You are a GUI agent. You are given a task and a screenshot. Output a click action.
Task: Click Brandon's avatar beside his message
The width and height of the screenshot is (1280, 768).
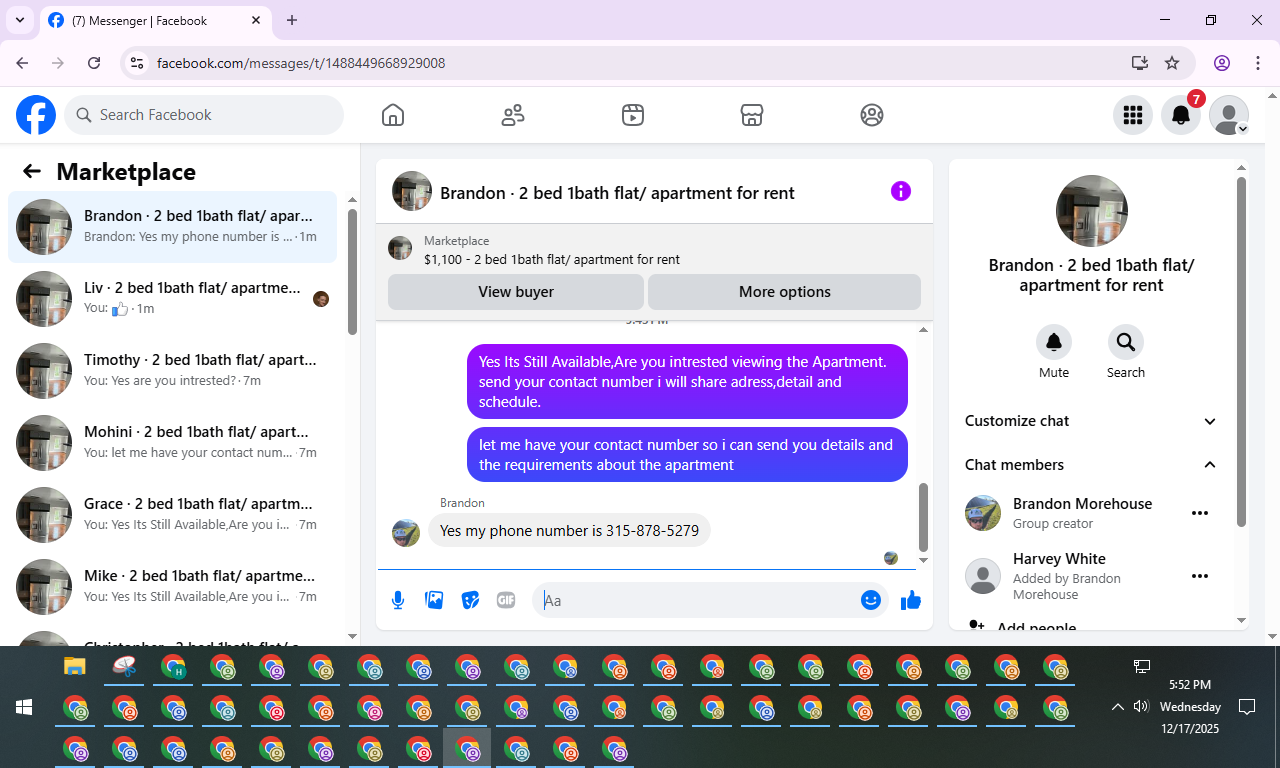pos(406,533)
